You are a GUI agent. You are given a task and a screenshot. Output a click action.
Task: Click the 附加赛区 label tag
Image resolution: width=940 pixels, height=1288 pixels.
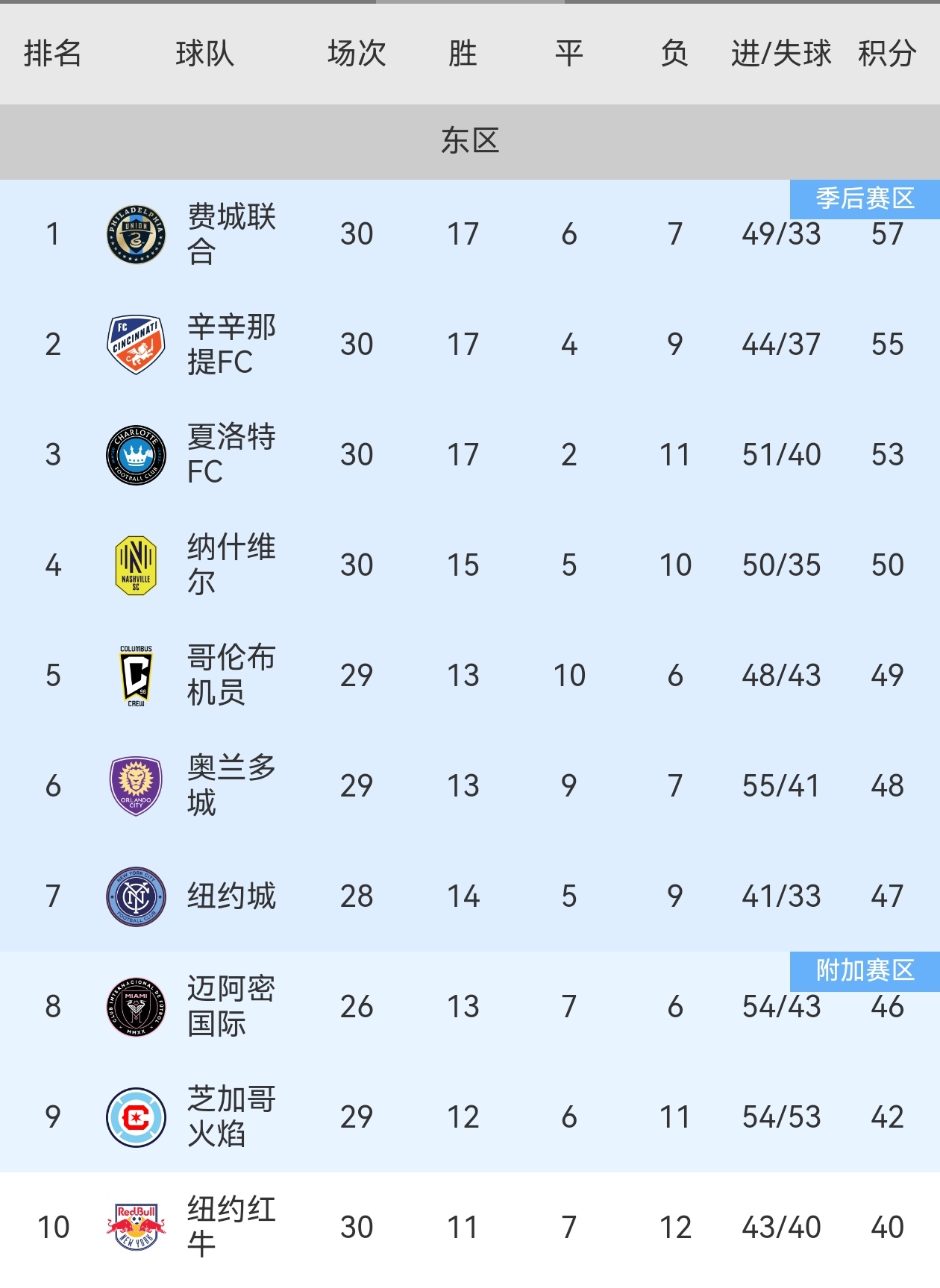point(865,971)
